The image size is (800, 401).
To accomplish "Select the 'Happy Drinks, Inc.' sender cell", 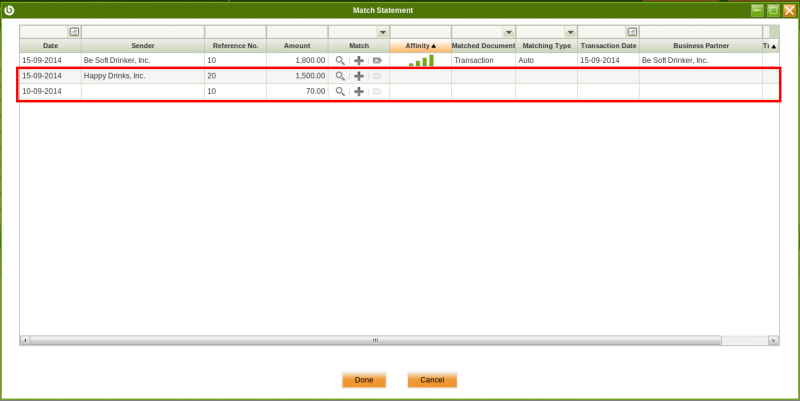I will click(x=143, y=76).
